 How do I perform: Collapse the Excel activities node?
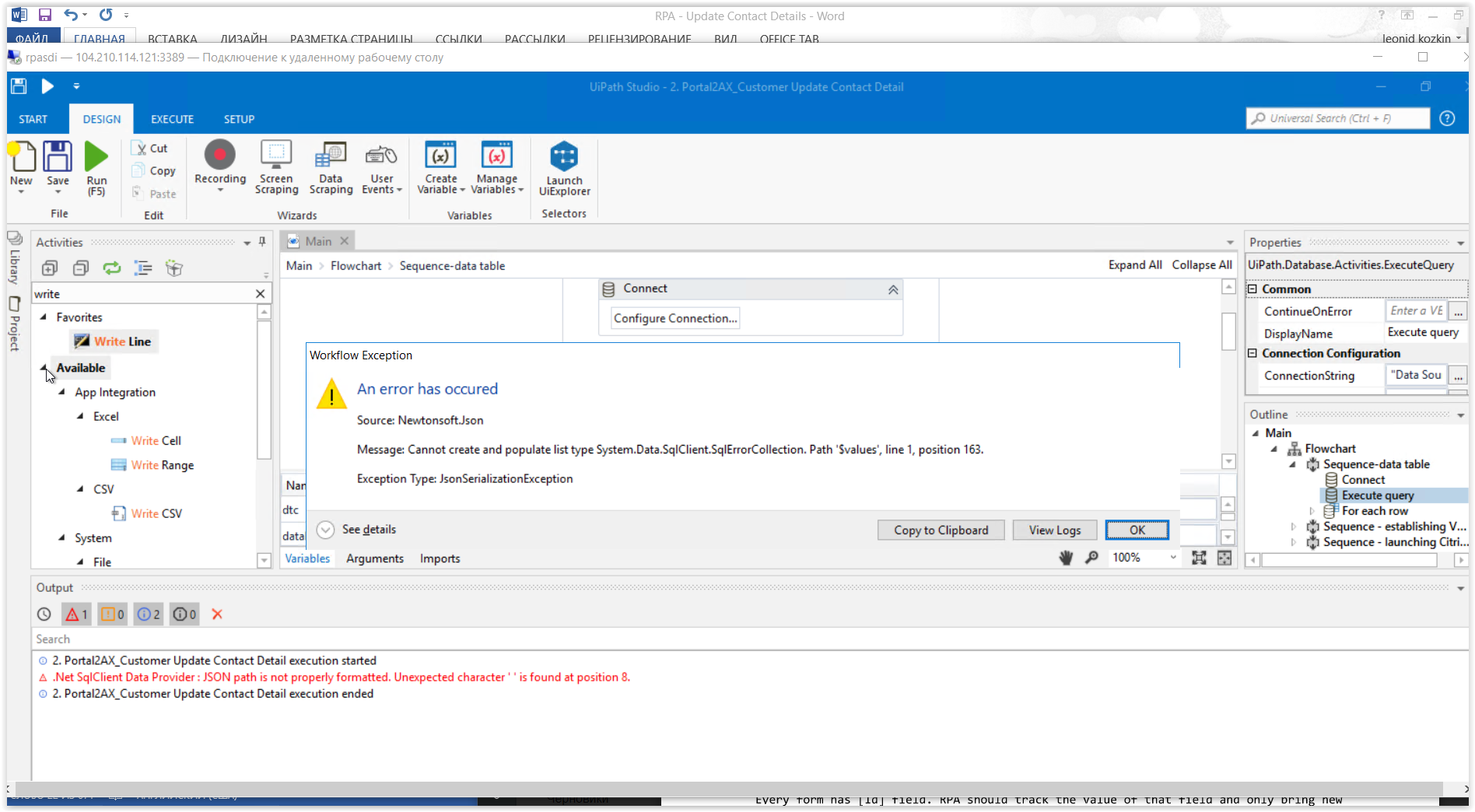pyautogui.click(x=81, y=416)
